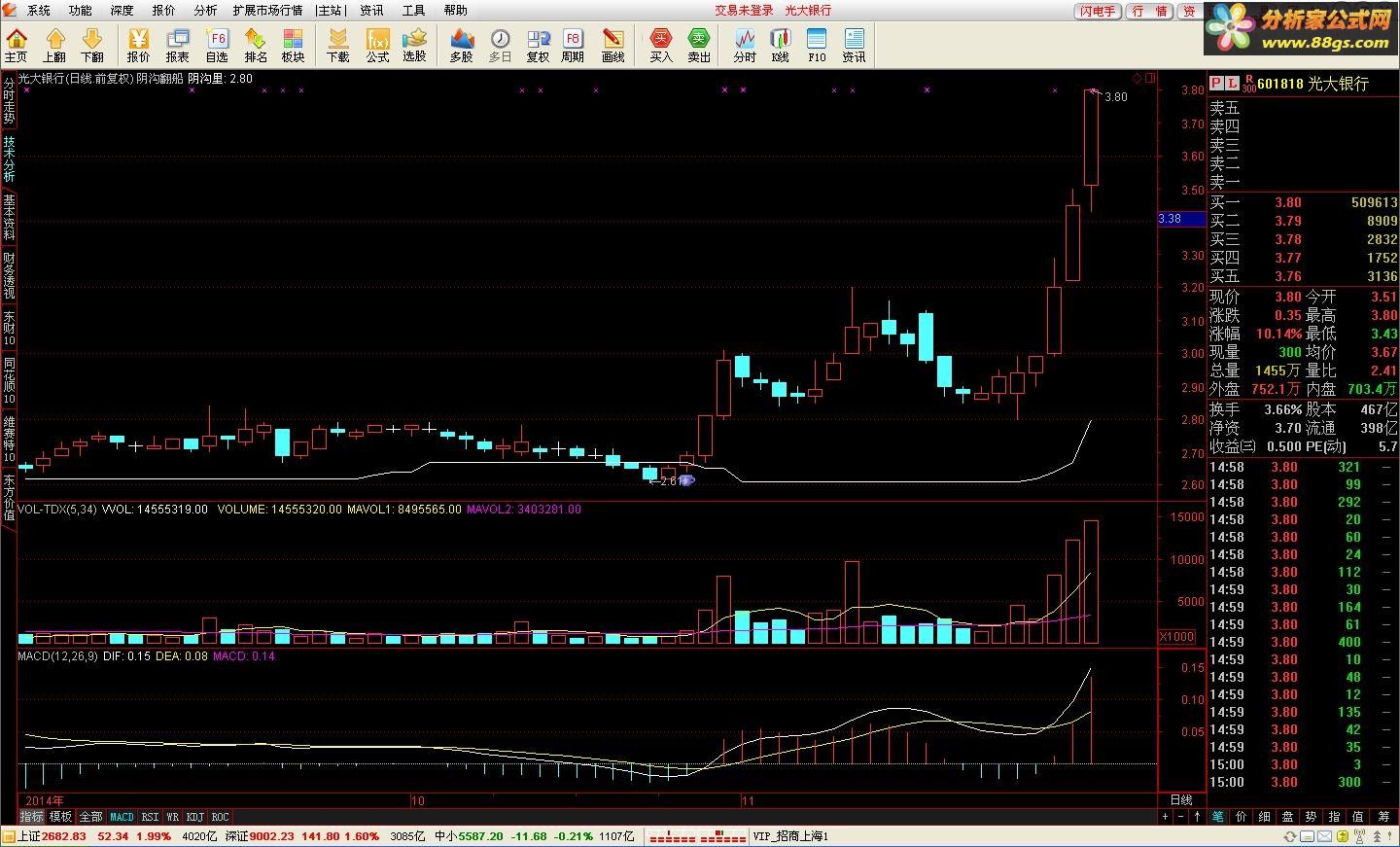Switch indicator to RSI tab
1400x847 pixels.
click(150, 817)
